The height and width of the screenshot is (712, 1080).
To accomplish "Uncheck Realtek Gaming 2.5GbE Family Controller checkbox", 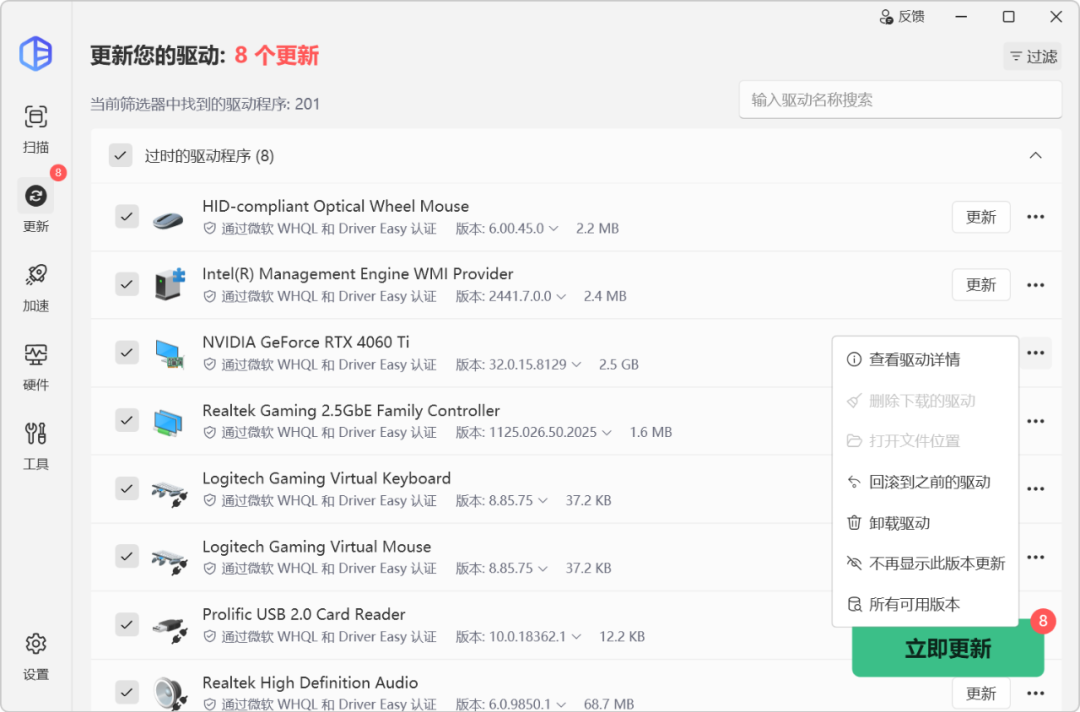I will point(127,420).
